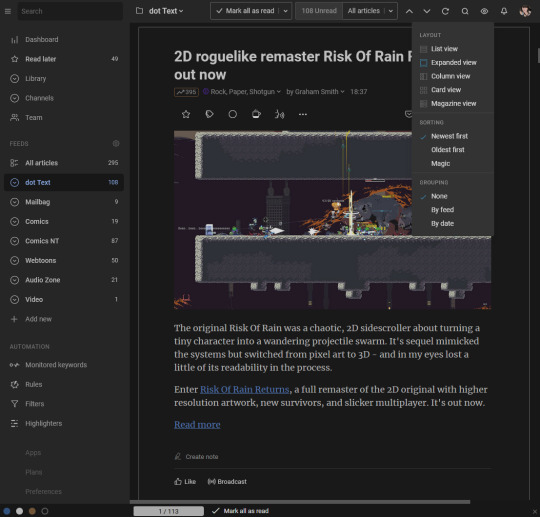Click the Search input field
Image resolution: width=540 pixels, height=517 pixels.
(70, 11)
